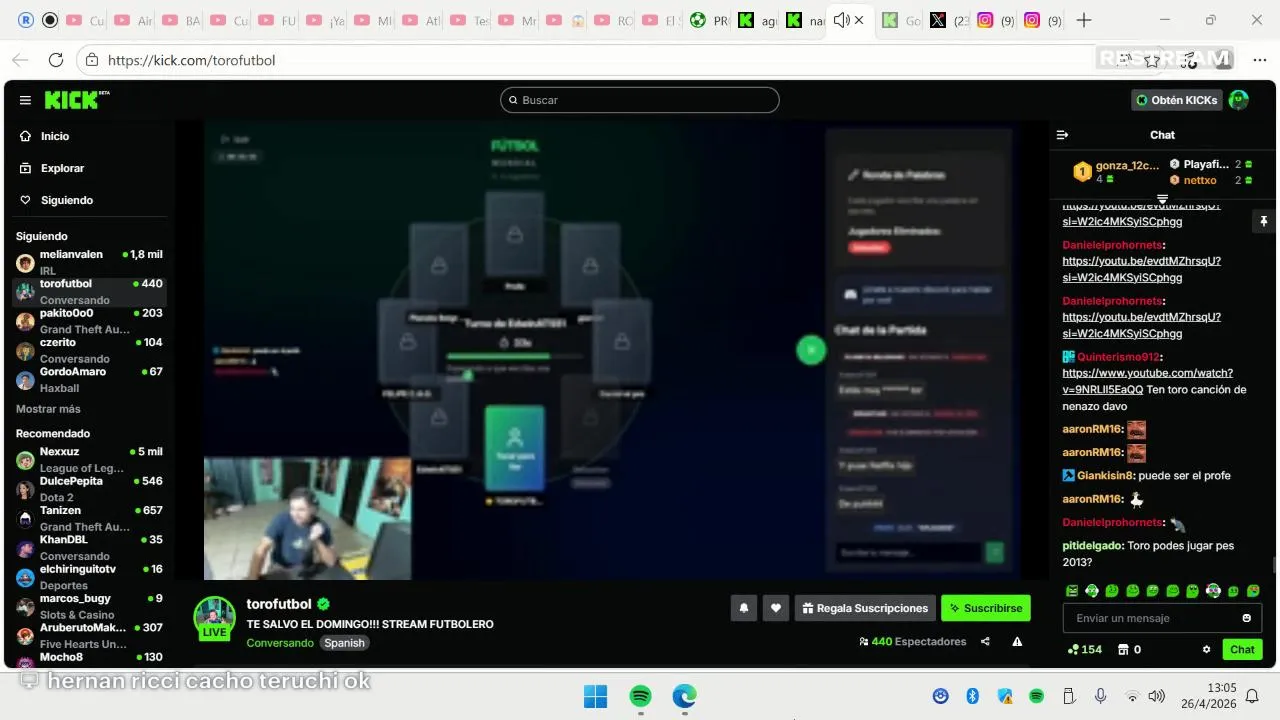Screen dimensions: 1280x720
Task: Open chat settings gear icon
Action: click(1206, 649)
